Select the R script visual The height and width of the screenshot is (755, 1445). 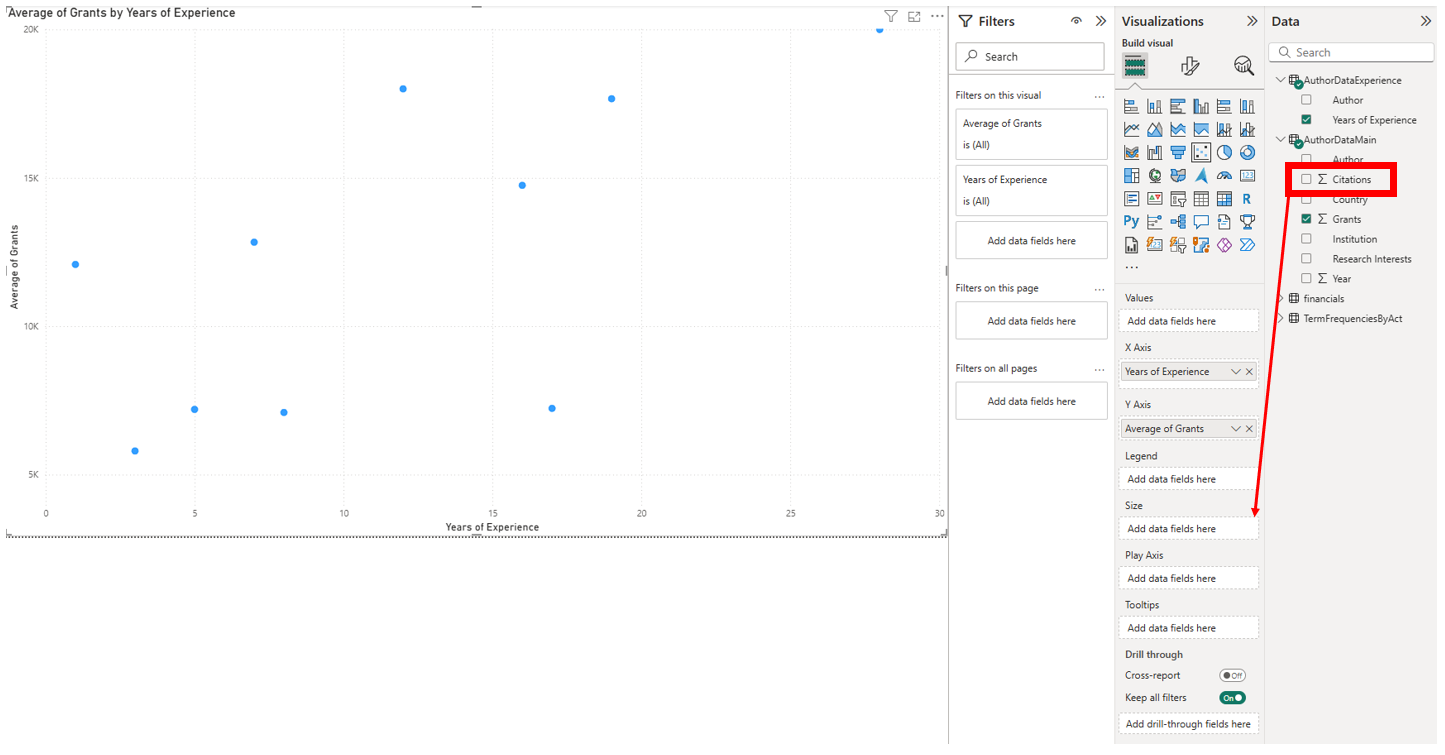pyautogui.click(x=1247, y=198)
